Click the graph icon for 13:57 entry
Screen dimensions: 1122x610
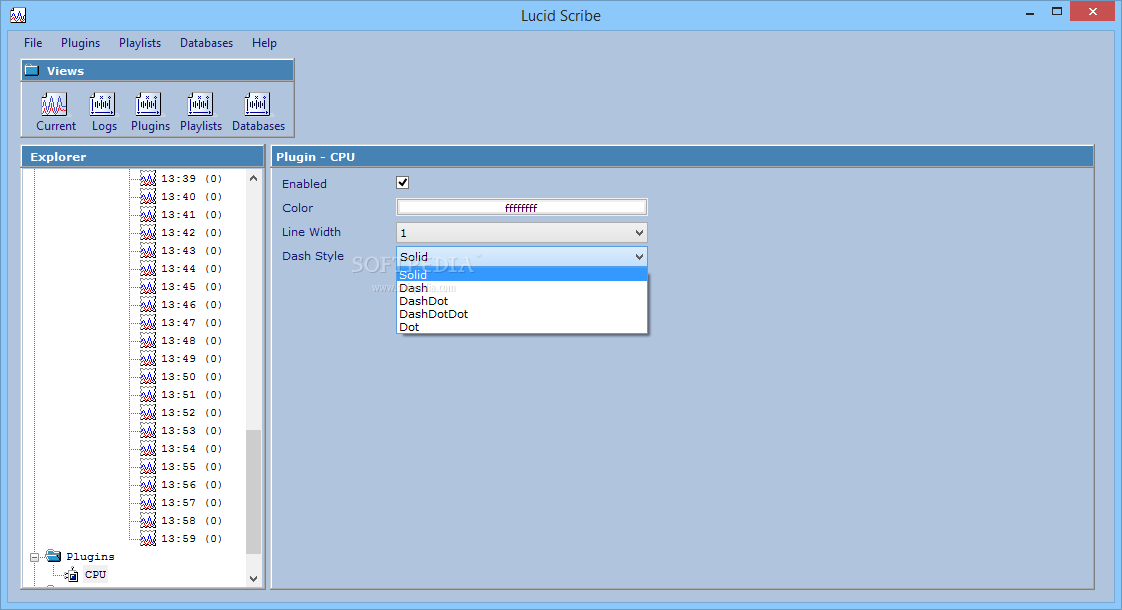coord(147,503)
